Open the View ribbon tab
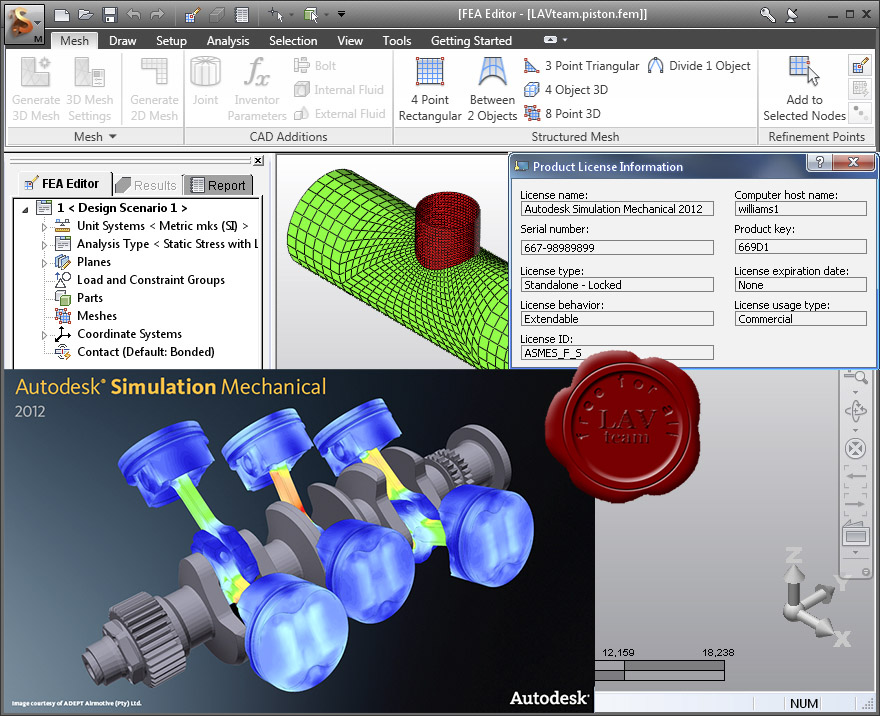This screenshot has height=716, width=880. click(350, 40)
